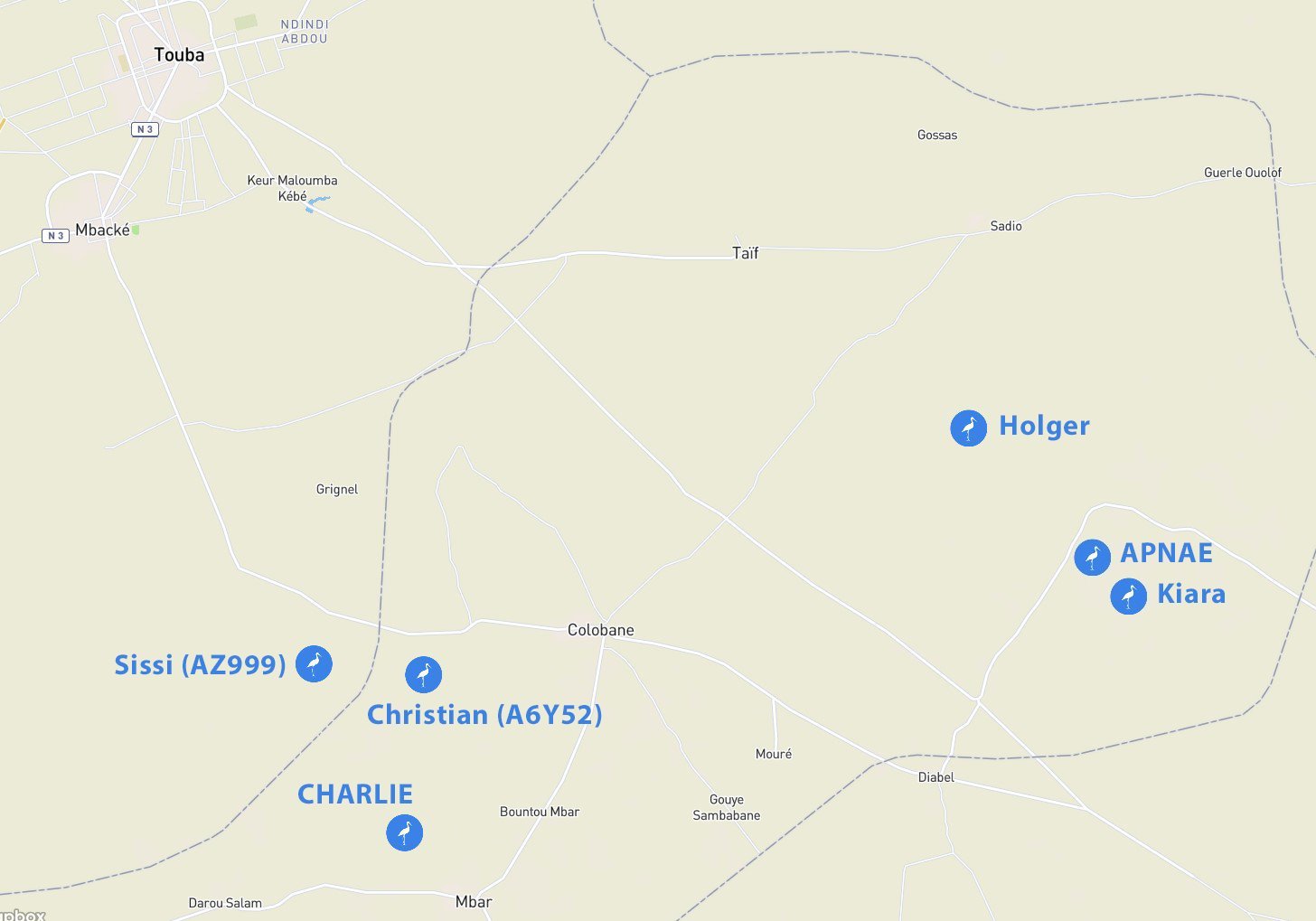Click the Christian (A6Y52) text label
Screen dimensions: 1316x921
[x=484, y=715]
